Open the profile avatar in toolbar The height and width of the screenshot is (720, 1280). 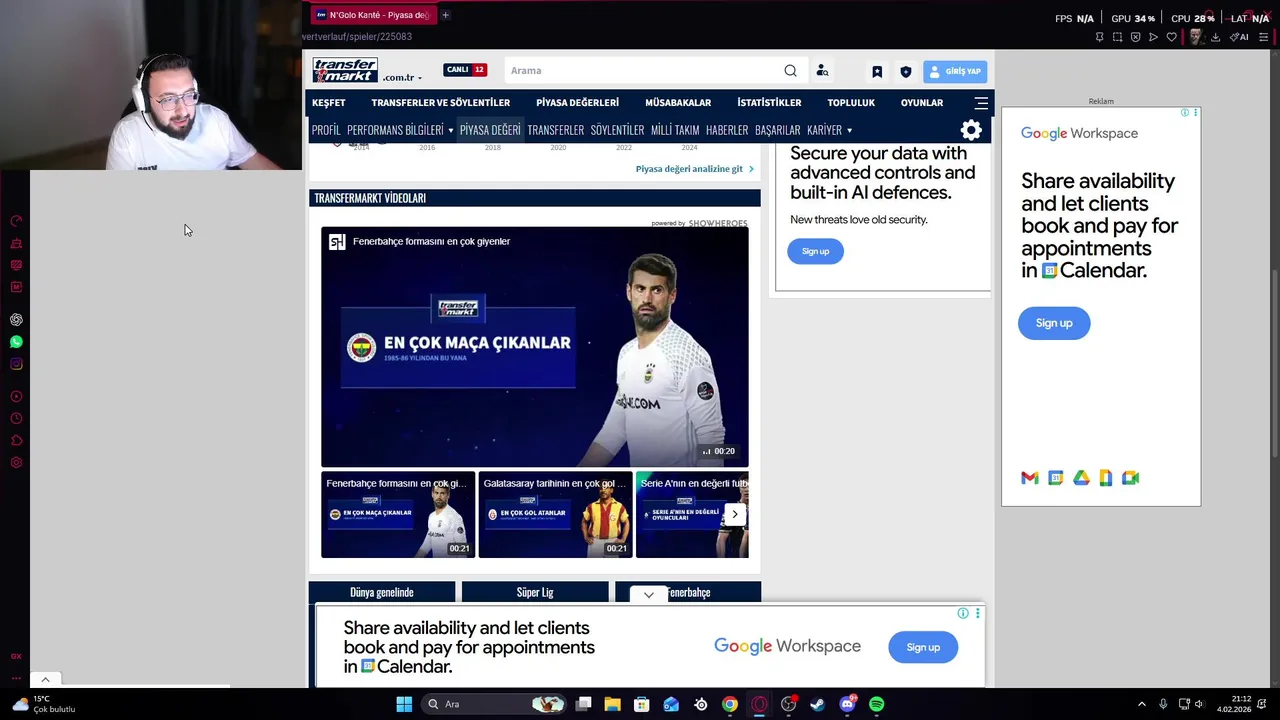click(1195, 37)
